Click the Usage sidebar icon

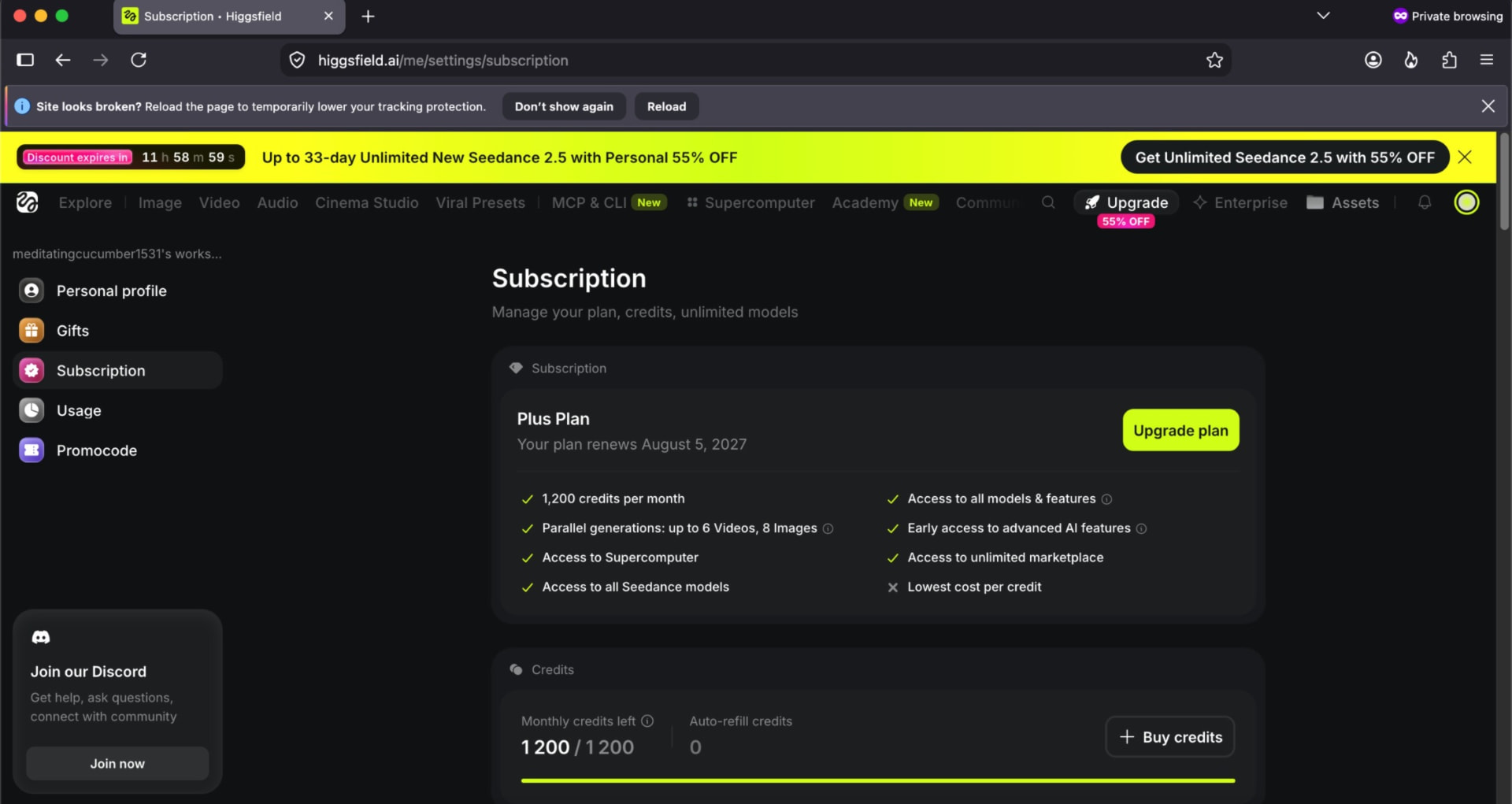(31, 410)
